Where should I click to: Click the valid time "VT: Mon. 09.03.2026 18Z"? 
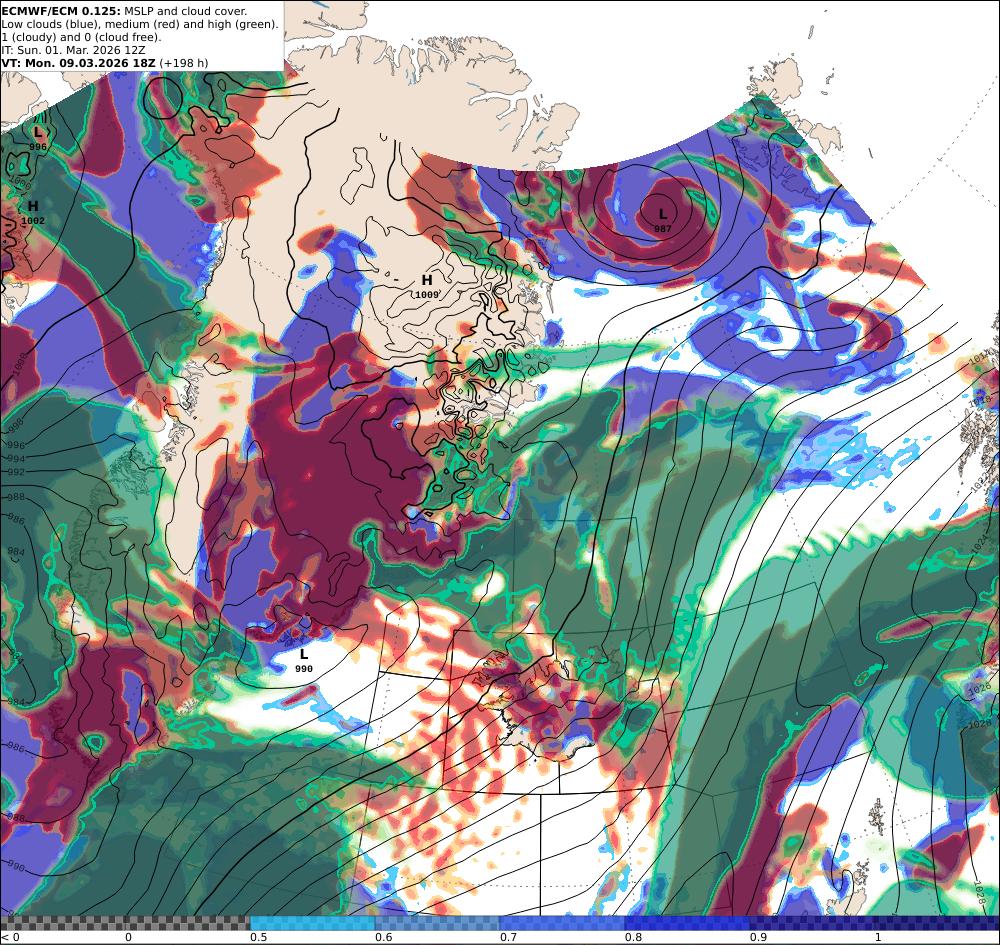point(78,63)
